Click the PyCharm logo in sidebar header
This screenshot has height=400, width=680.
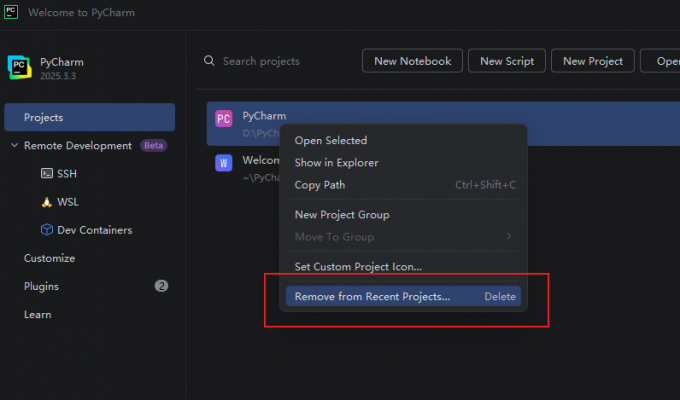[x=20, y=67]
